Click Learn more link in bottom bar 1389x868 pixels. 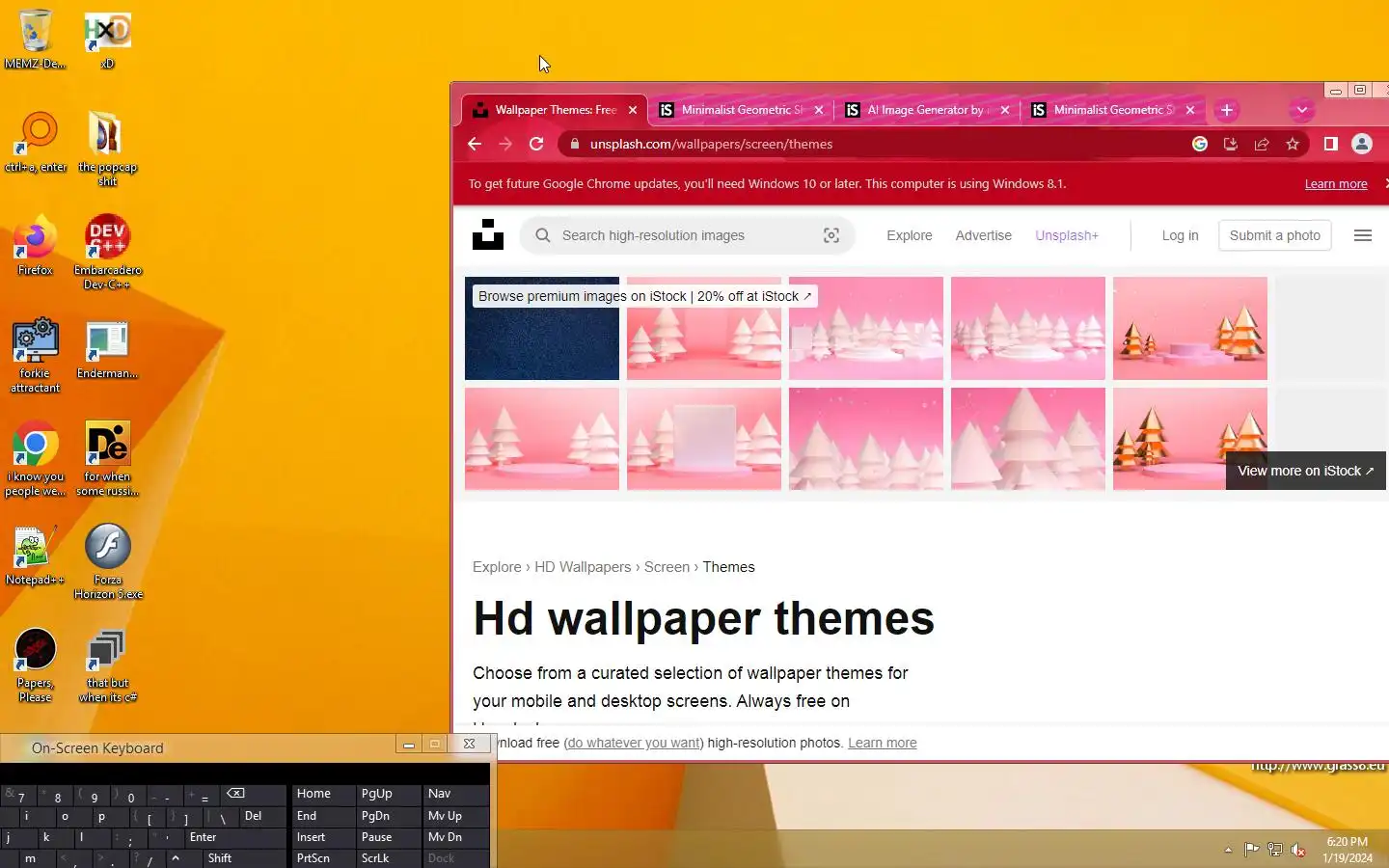click(883, 743)
